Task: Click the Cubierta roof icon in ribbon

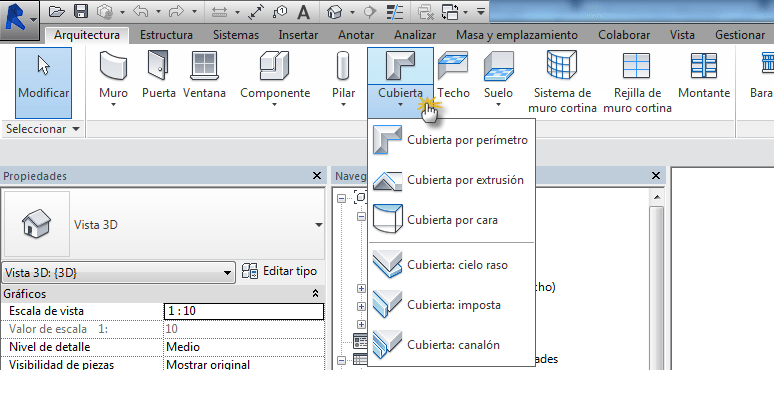Action: [400, 65]
